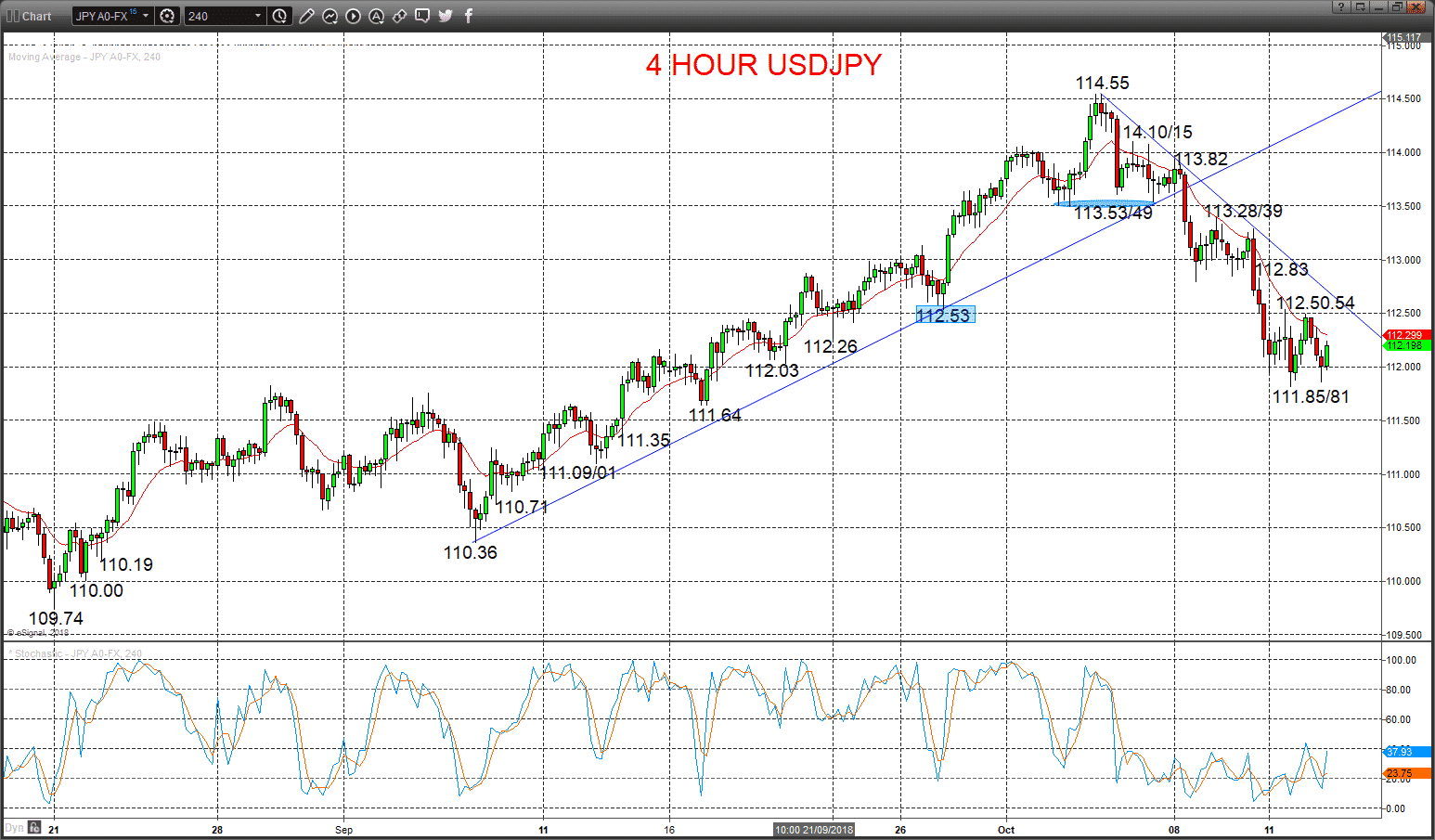This screenshot has width=1435, height=840.
Task: Click the 110.71 price annotation
Action: 522,508
